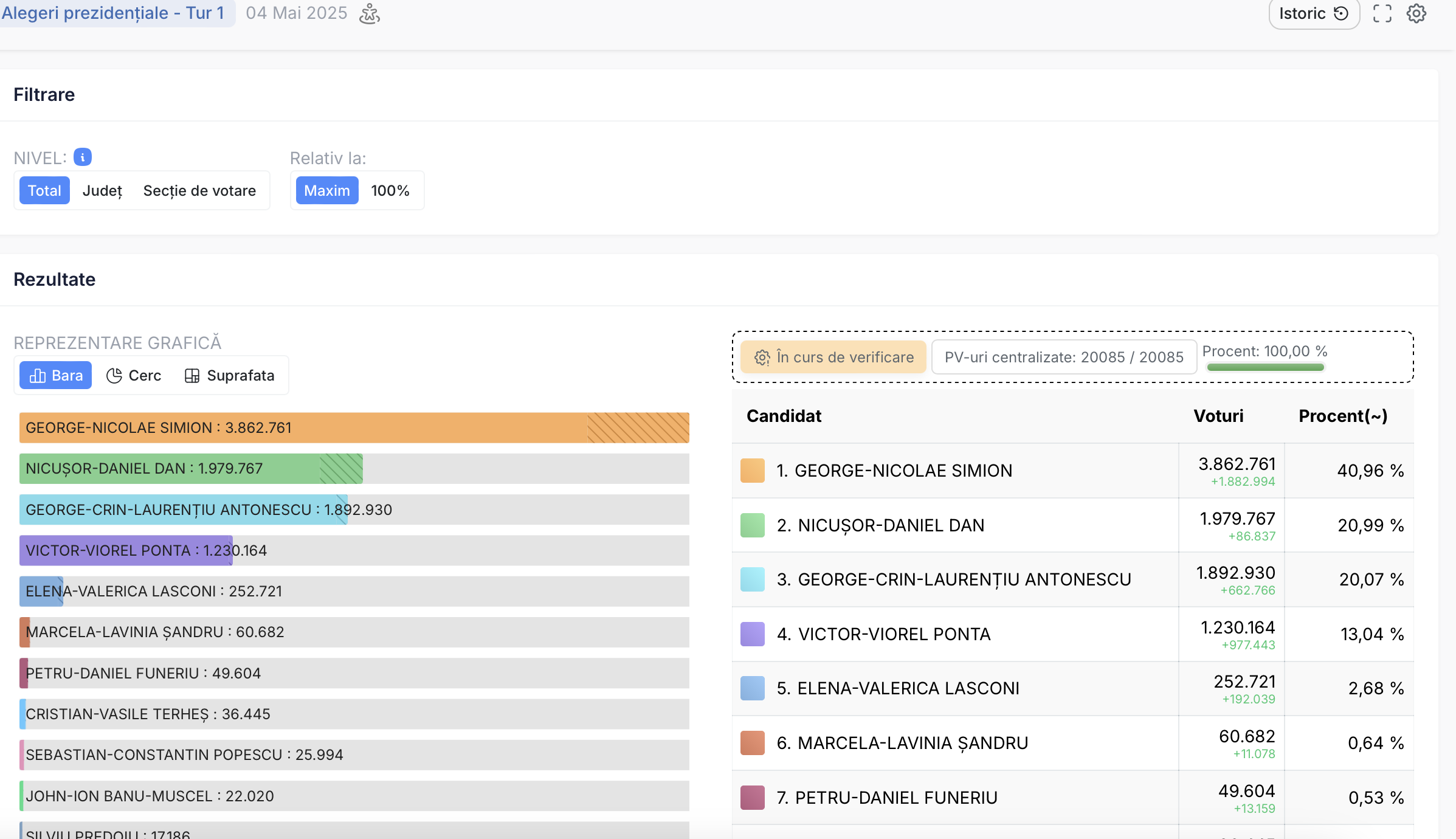Click the voting ballot icon beside the date
This screenshot has height=839, width=1456.
point(370,13)
